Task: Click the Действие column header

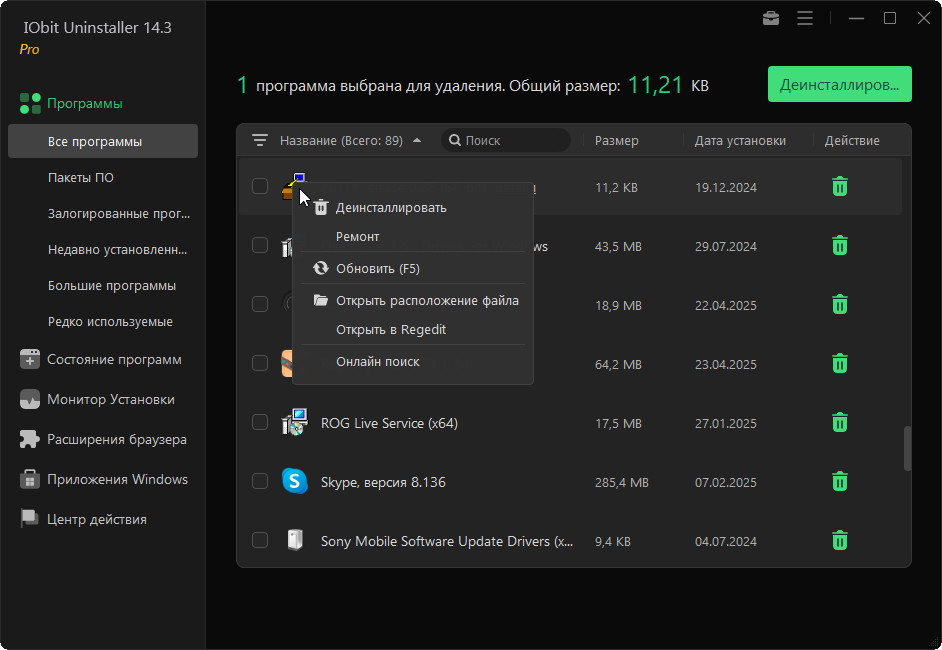Action: pos(852,141)
